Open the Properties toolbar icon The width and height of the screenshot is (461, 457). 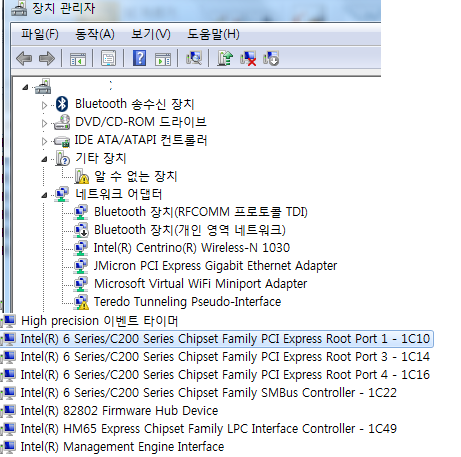[x=108, y=59]
